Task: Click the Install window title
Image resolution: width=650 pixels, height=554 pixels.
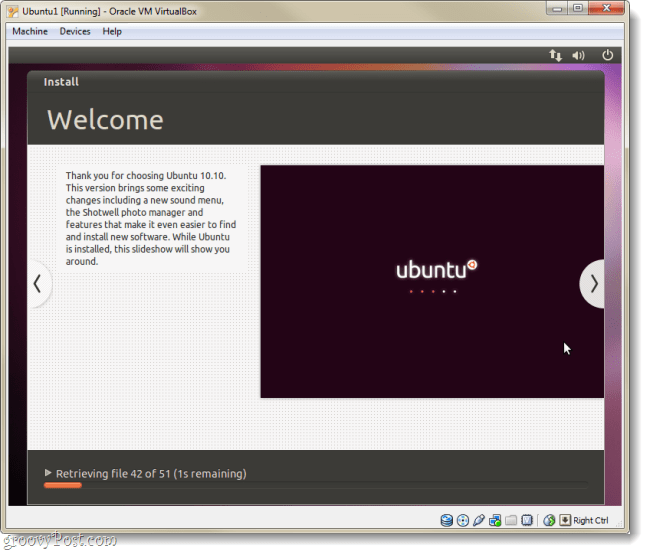Action: tap(61, 82)
